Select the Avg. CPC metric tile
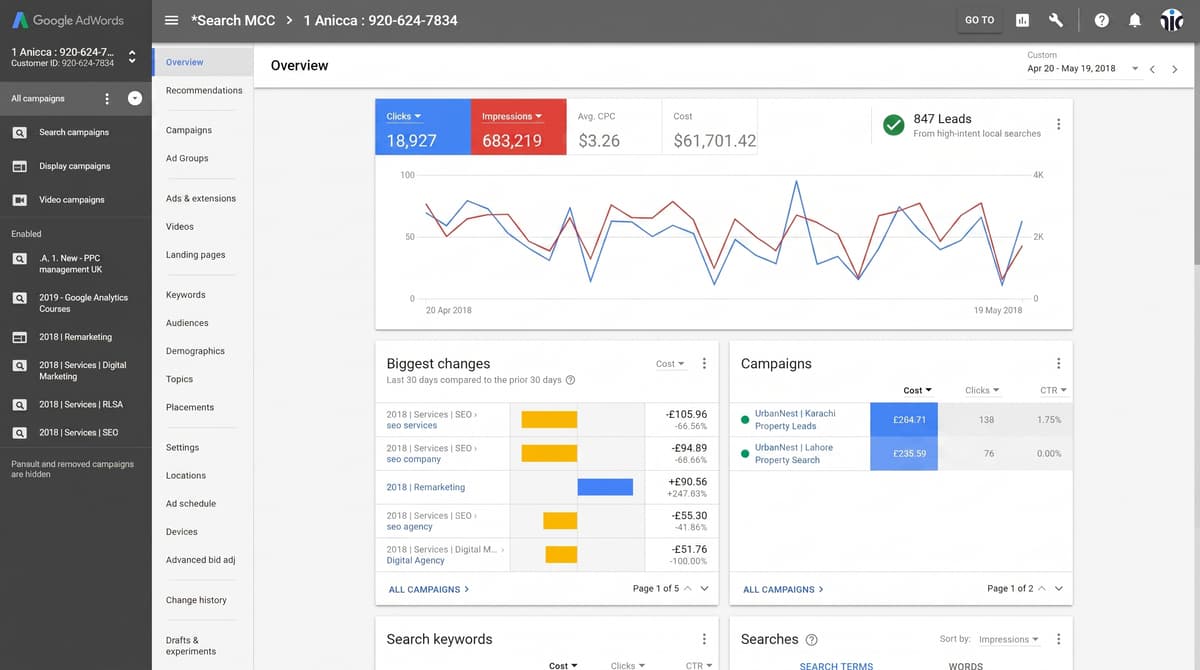 [x=614, y=127]
